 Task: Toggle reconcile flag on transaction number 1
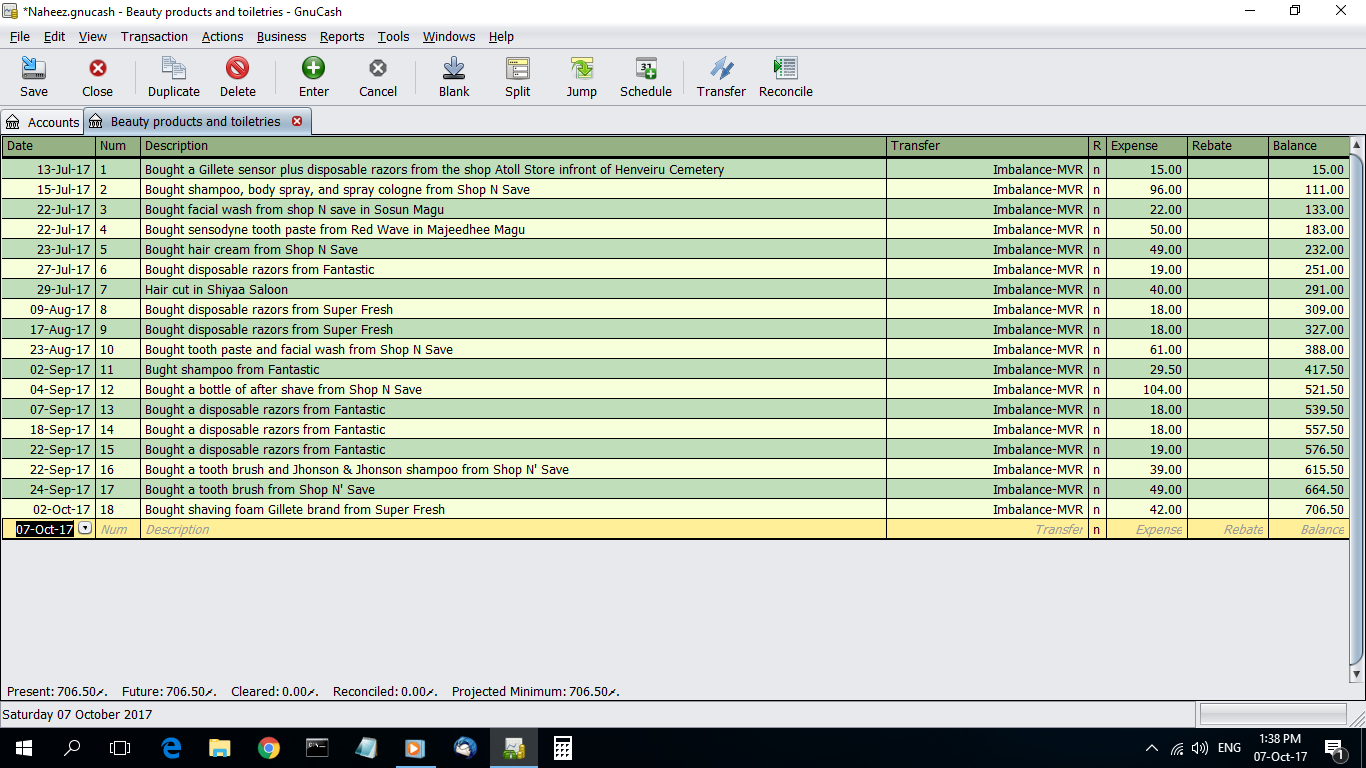(x=1097, y=169)
